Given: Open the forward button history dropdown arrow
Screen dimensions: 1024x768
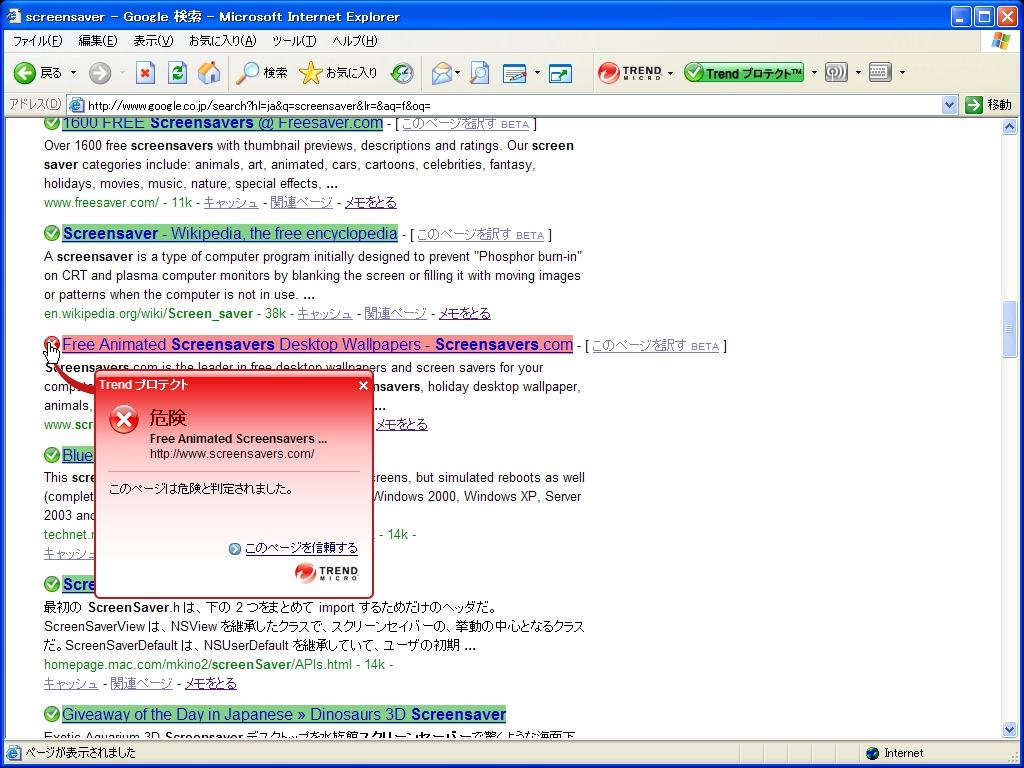Looking at the screenshot, I should 122,72.
